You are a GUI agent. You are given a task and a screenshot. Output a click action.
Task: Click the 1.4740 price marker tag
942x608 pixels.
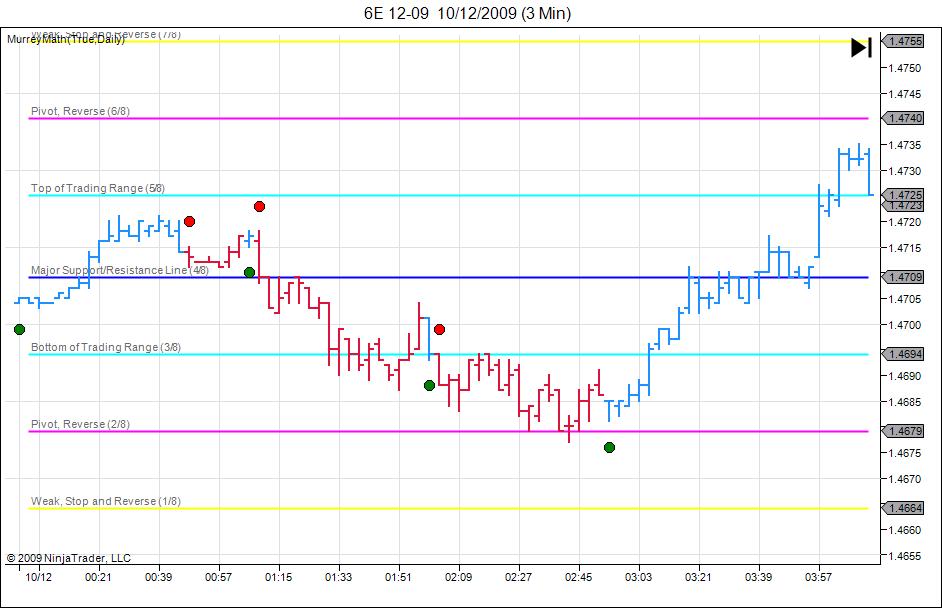(x=903, y=118)
